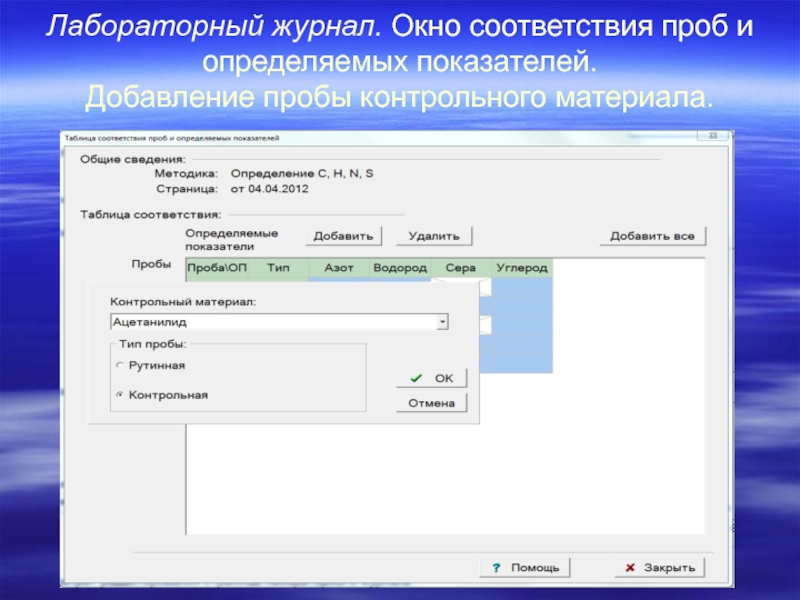
Task: Expand the Контрольный материал dropdown arrow
Action: 442,322
